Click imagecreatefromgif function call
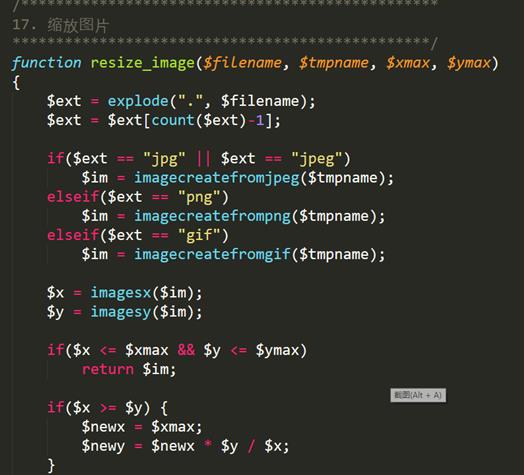Image resolution: width=524 pixels, height=475 pixels. pos(212,254)
